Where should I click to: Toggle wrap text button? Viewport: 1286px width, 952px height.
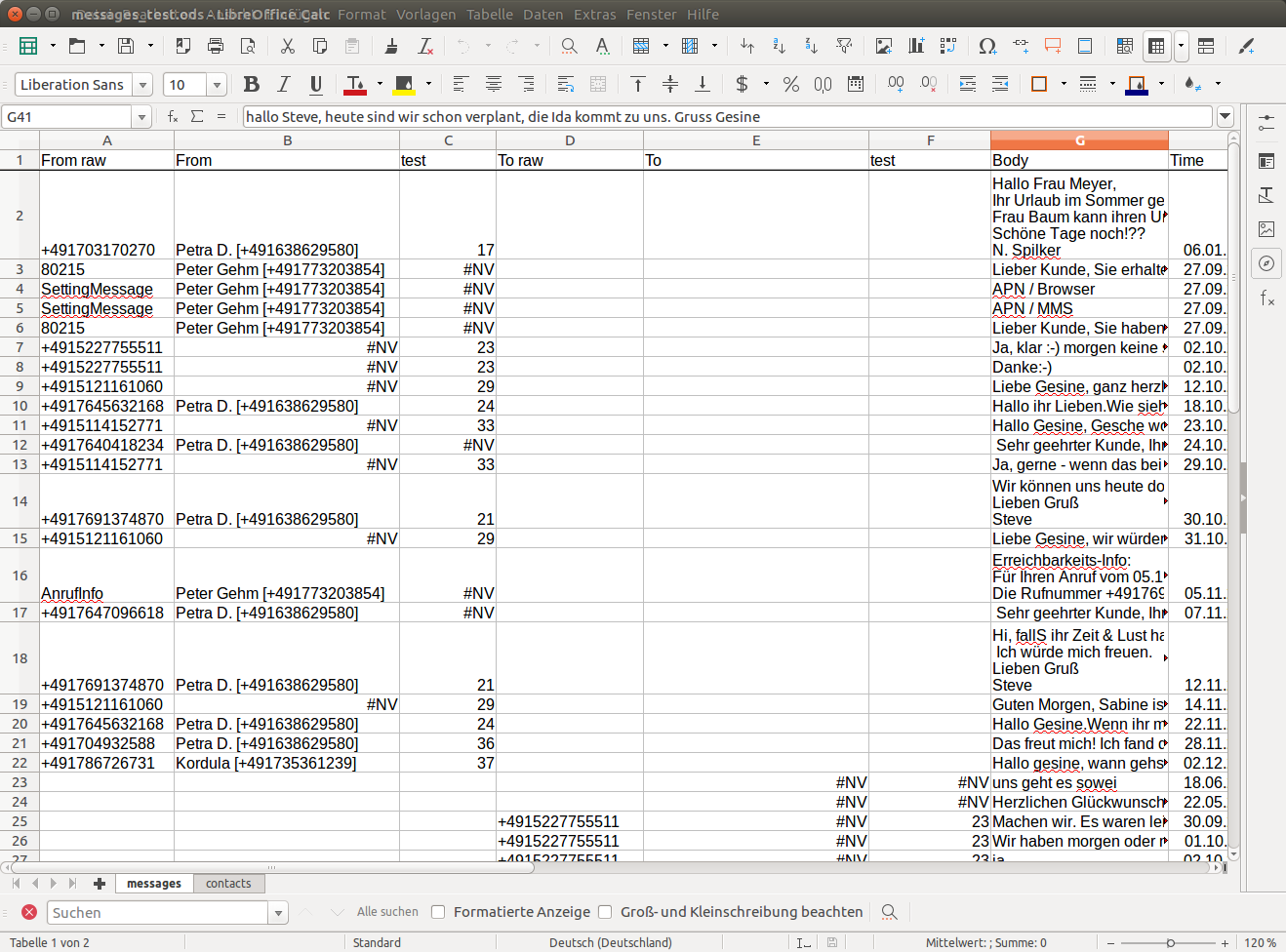tap(566, 85)
